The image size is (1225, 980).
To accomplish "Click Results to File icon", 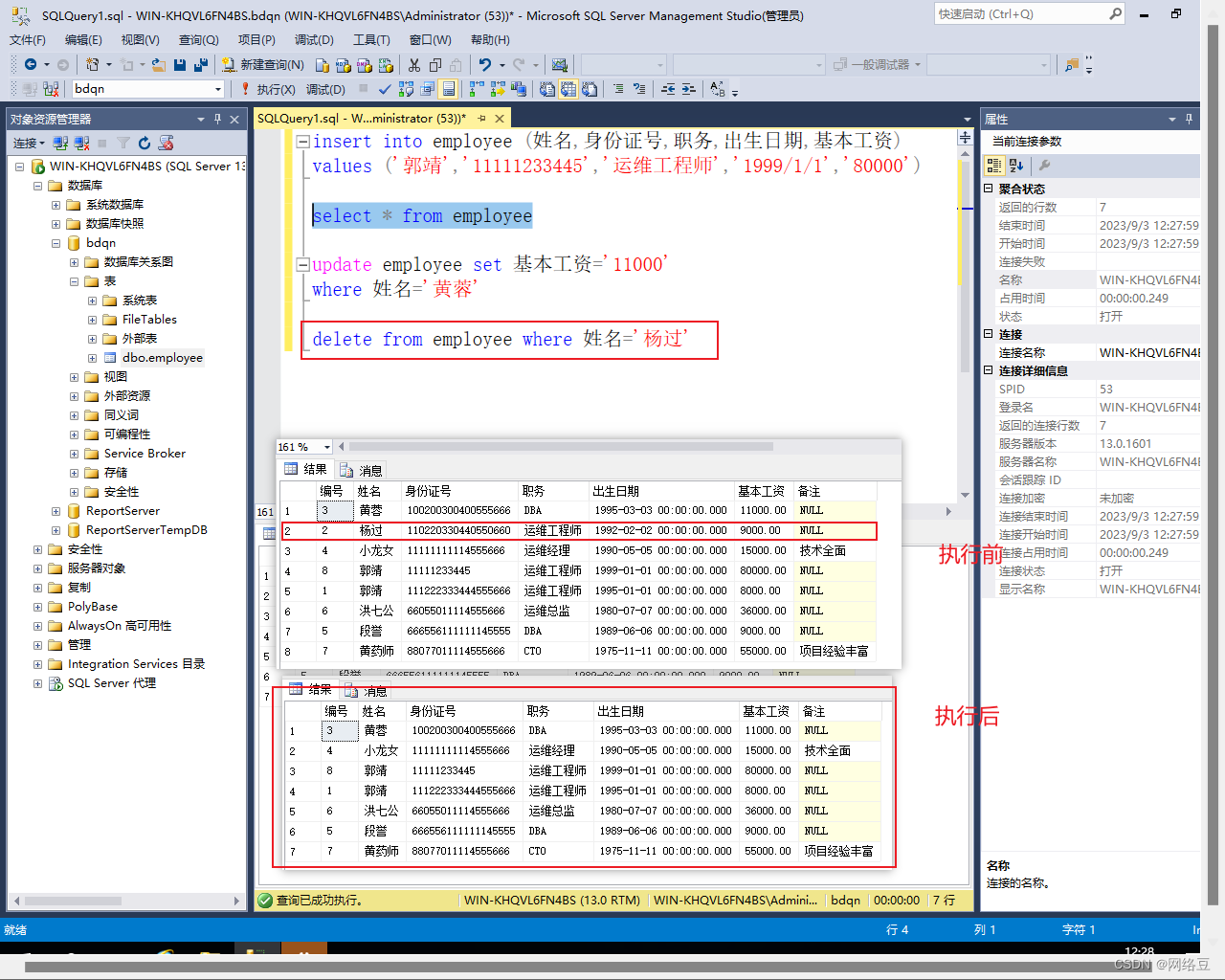I will [x=590, y=89].
